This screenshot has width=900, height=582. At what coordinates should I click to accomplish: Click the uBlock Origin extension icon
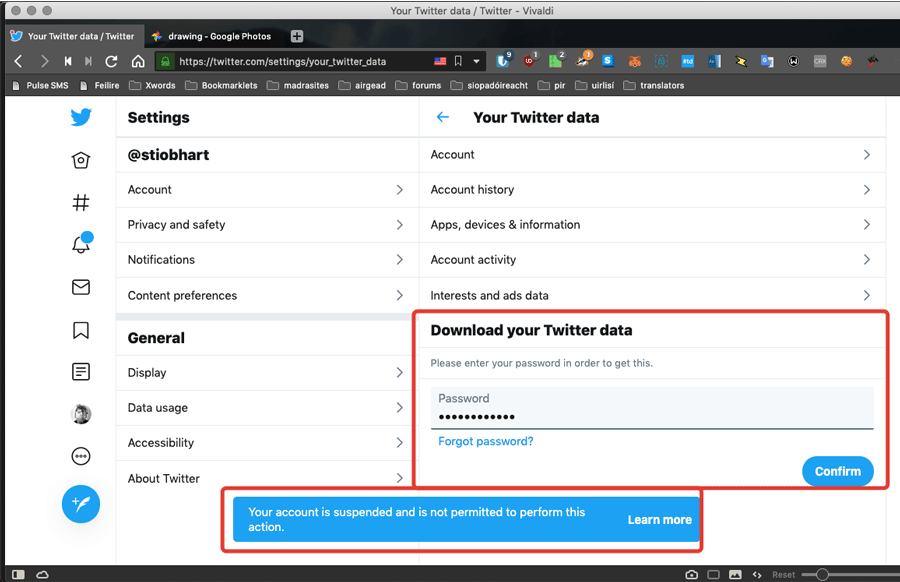(529, 60)
